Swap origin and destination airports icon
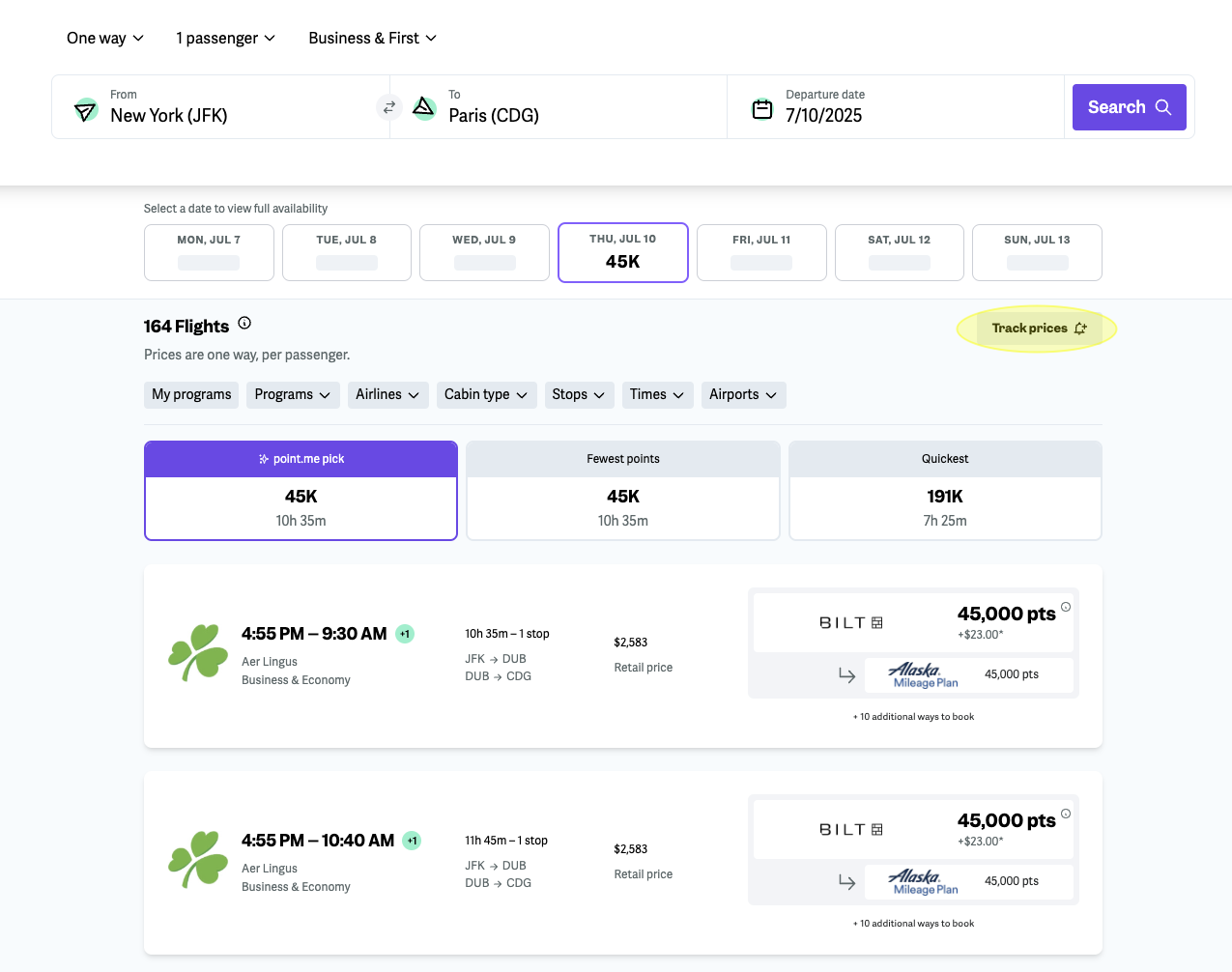 389,107
